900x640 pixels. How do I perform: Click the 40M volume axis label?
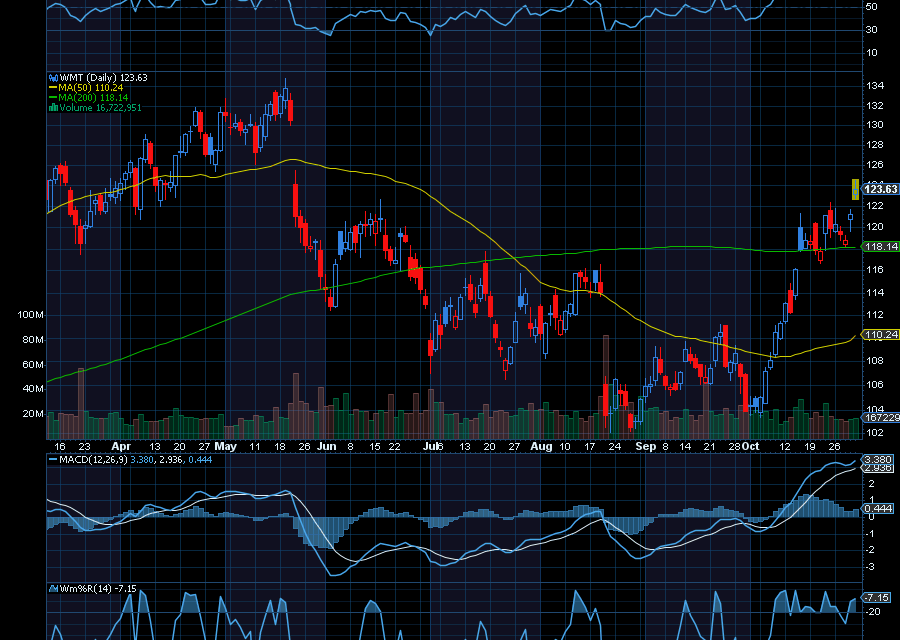(x=33, y=389)
